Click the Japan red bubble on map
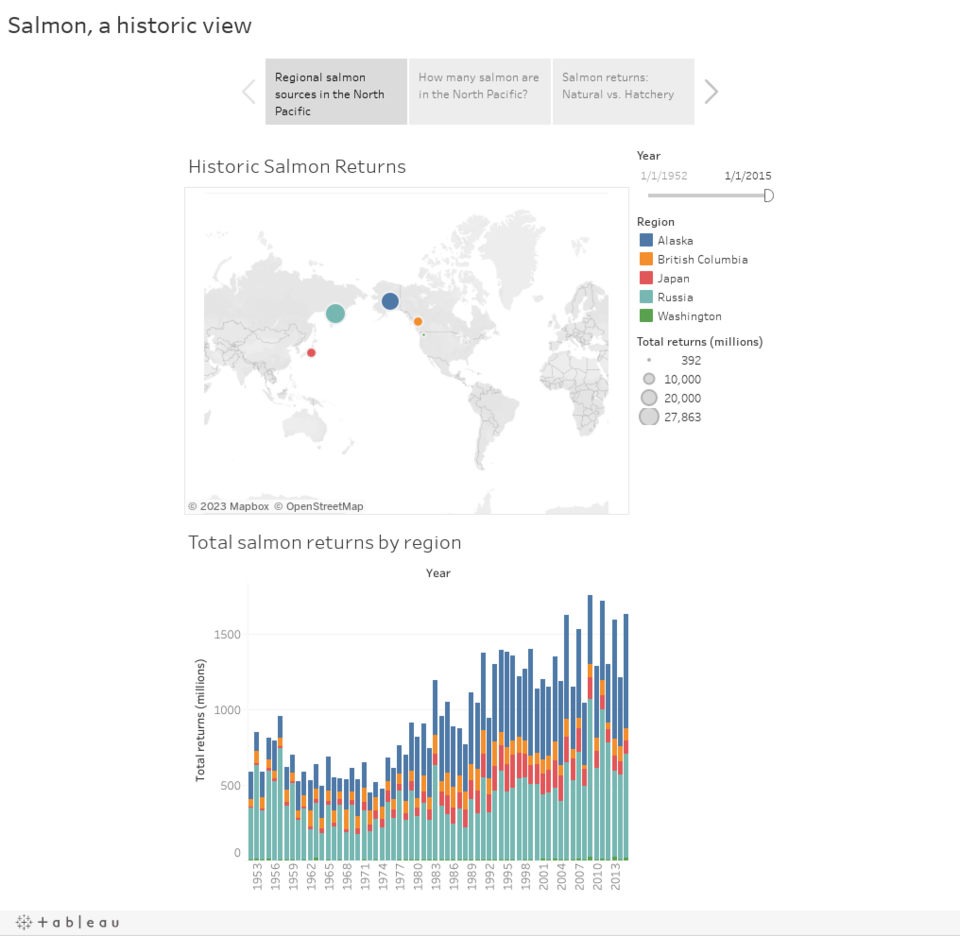 311,353
